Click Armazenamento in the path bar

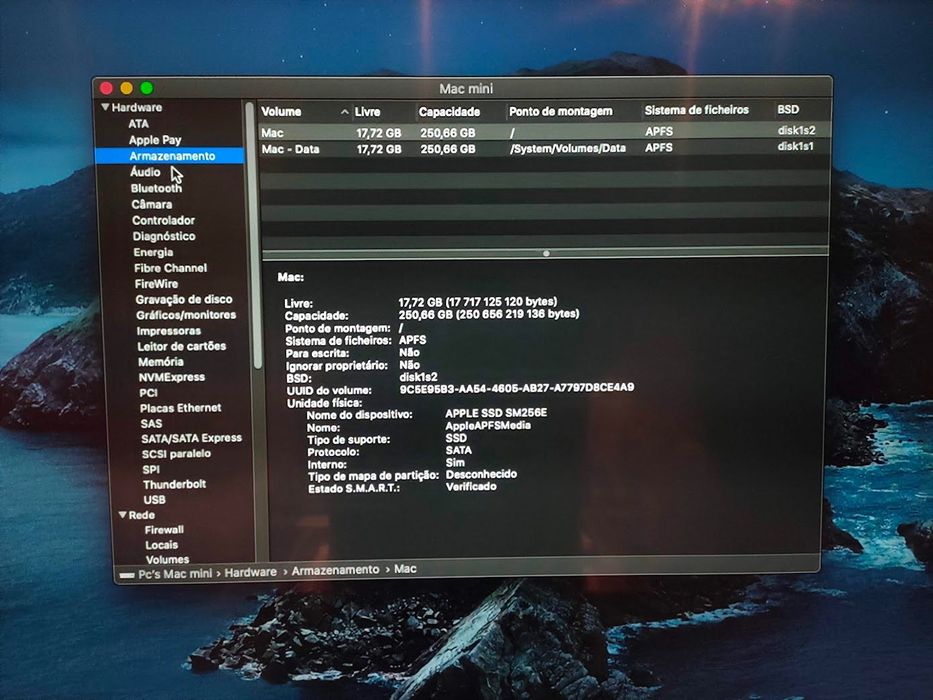(335, 570)
